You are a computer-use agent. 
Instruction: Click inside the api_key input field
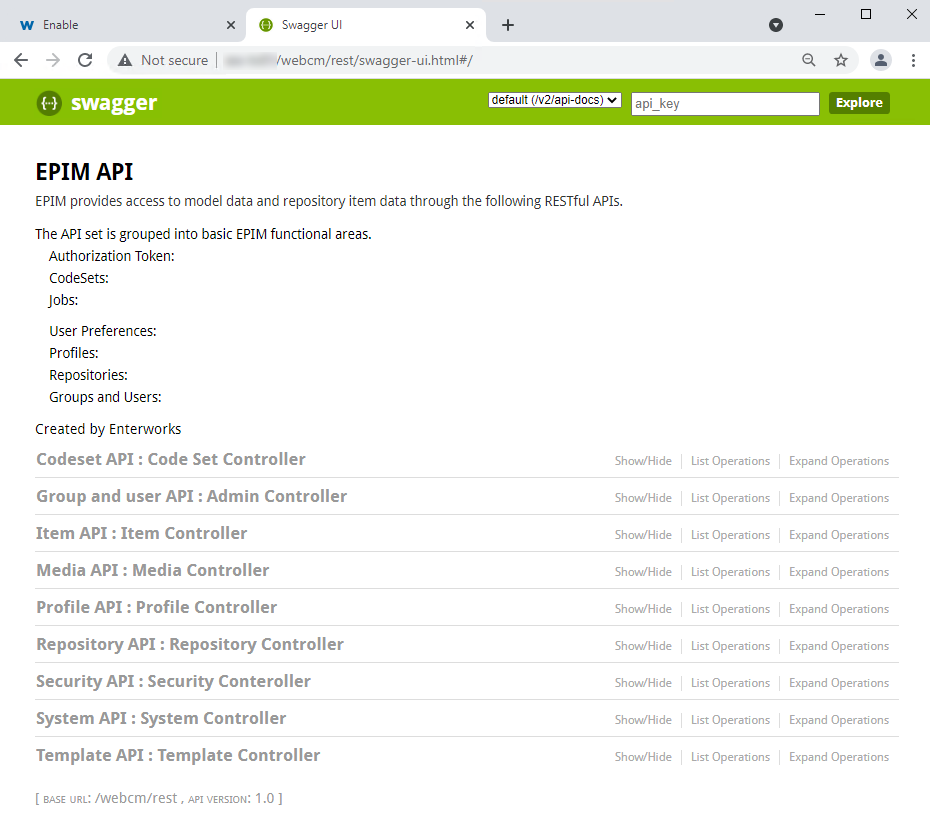tap(724, 103)
